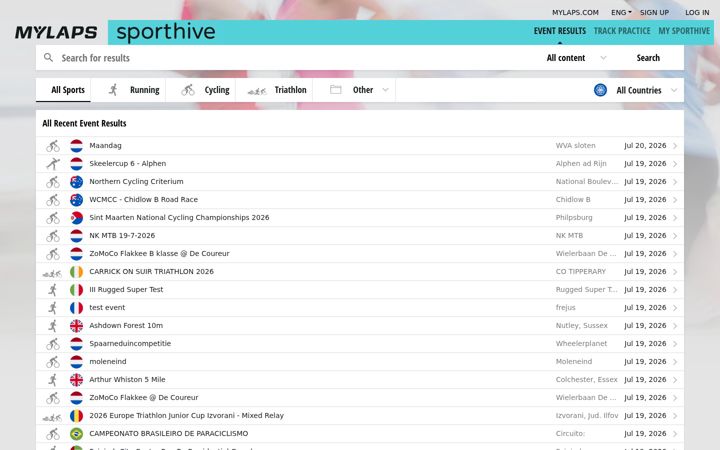
Task: Click triathlon icon on CARRICK ON SUIR row
Action: (52, 274)
